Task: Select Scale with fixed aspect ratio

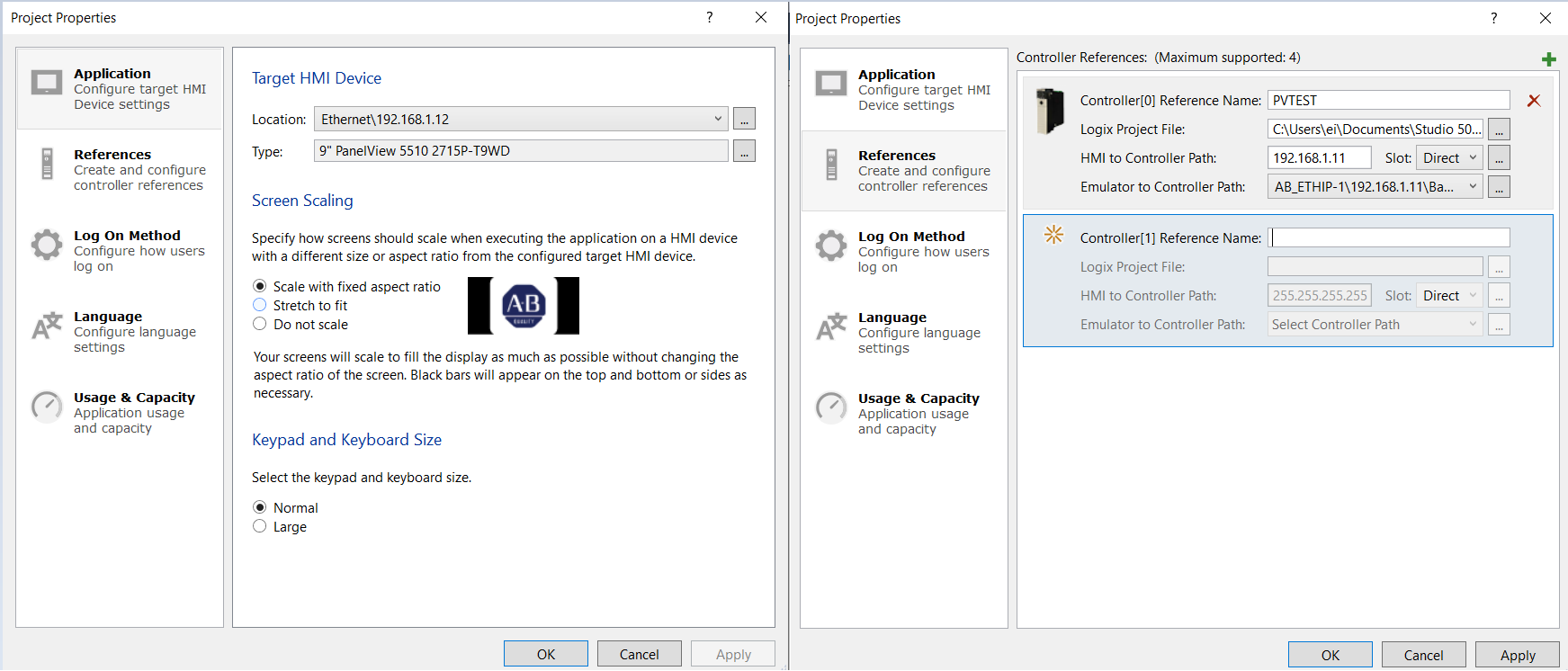Action: pos(260,286)
